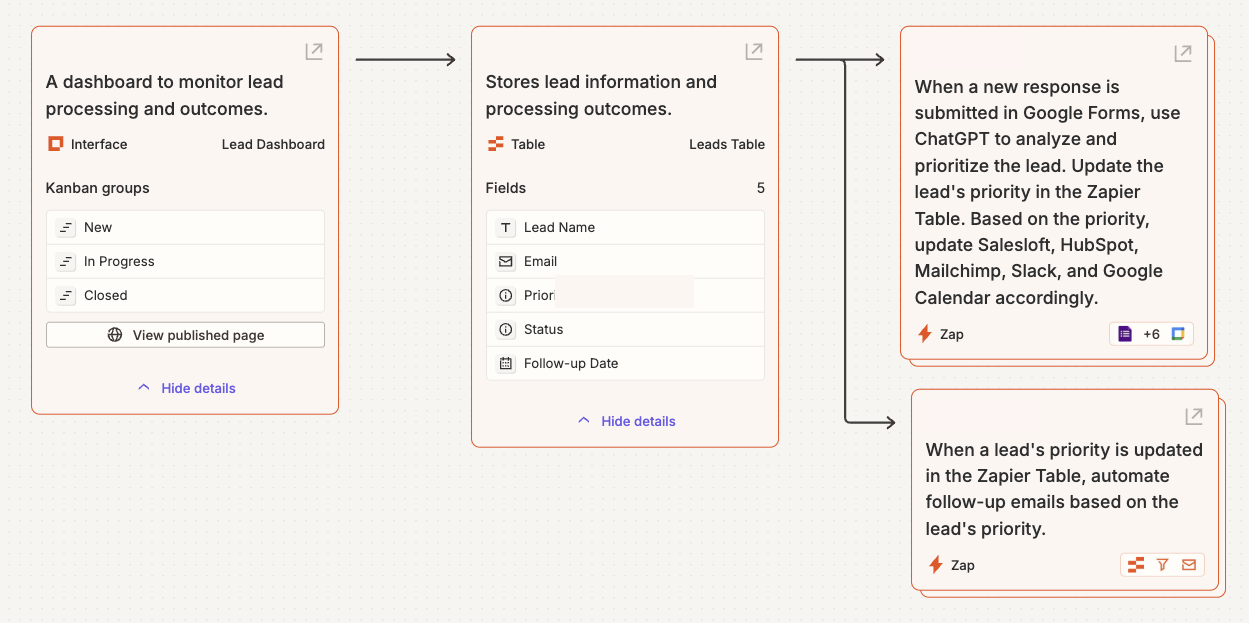Click the orange Interface icon
The image size is (1249, 623).
pos(56,144)
